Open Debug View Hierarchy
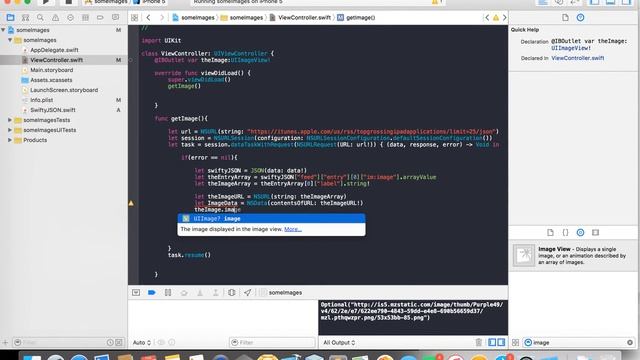This screenshot has width=640, height=360. 231,293
